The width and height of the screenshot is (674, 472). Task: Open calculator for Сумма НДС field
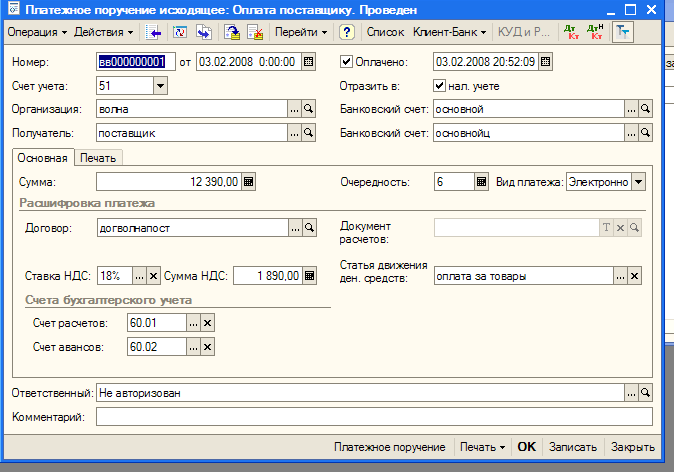[x=309, y=276]
